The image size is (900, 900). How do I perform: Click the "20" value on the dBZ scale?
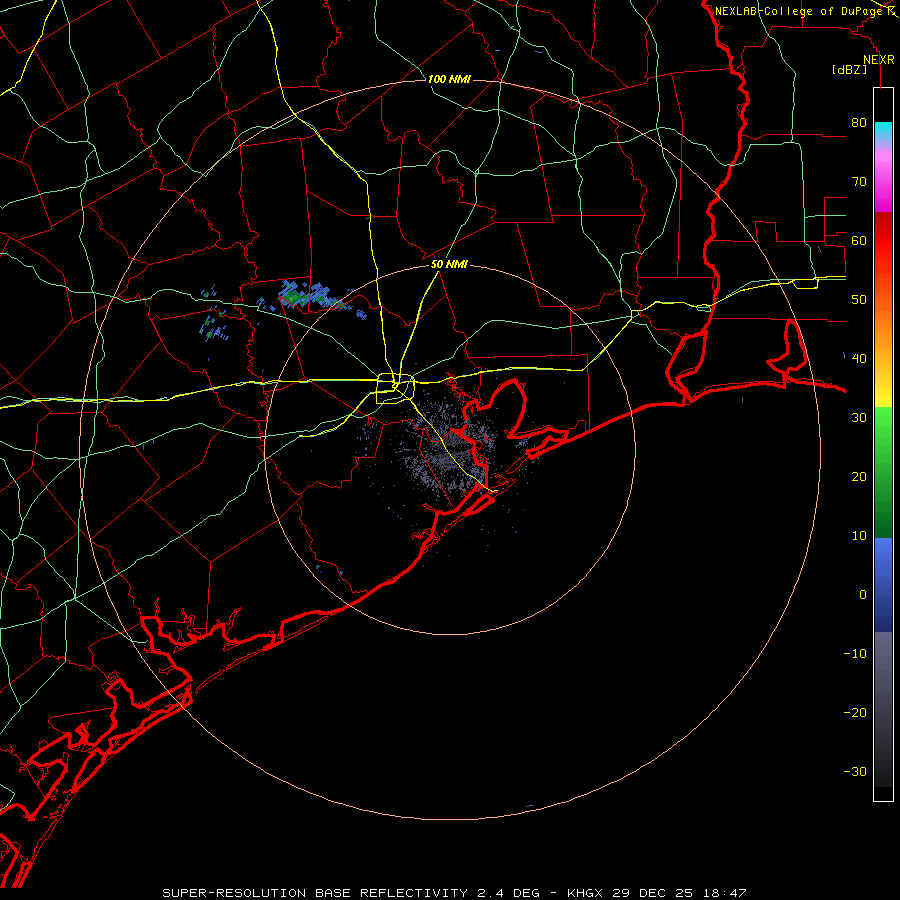click(x=859, y=476)
